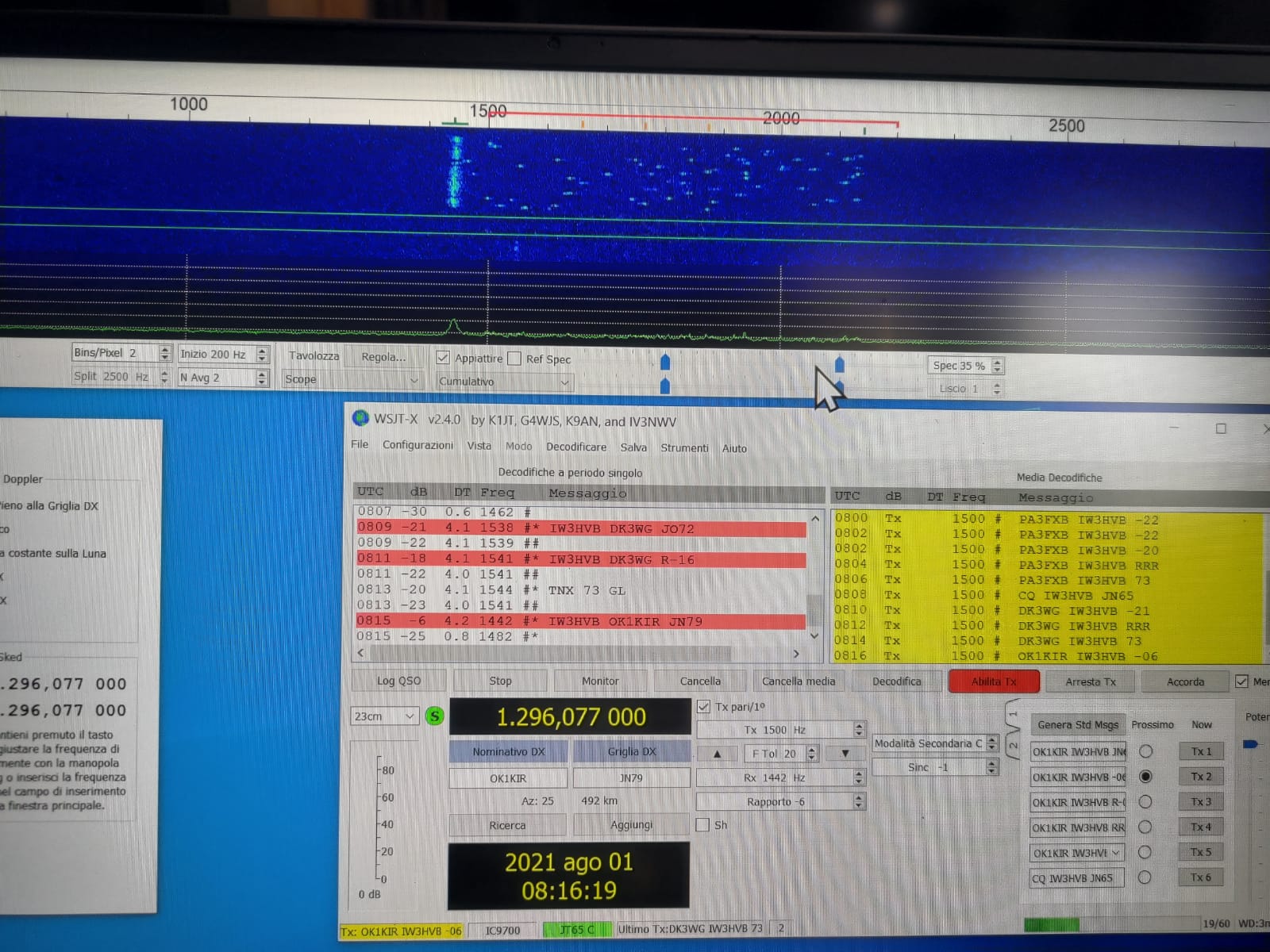
Task: Open the Scope display dropdown
Action: click(352, 380)
